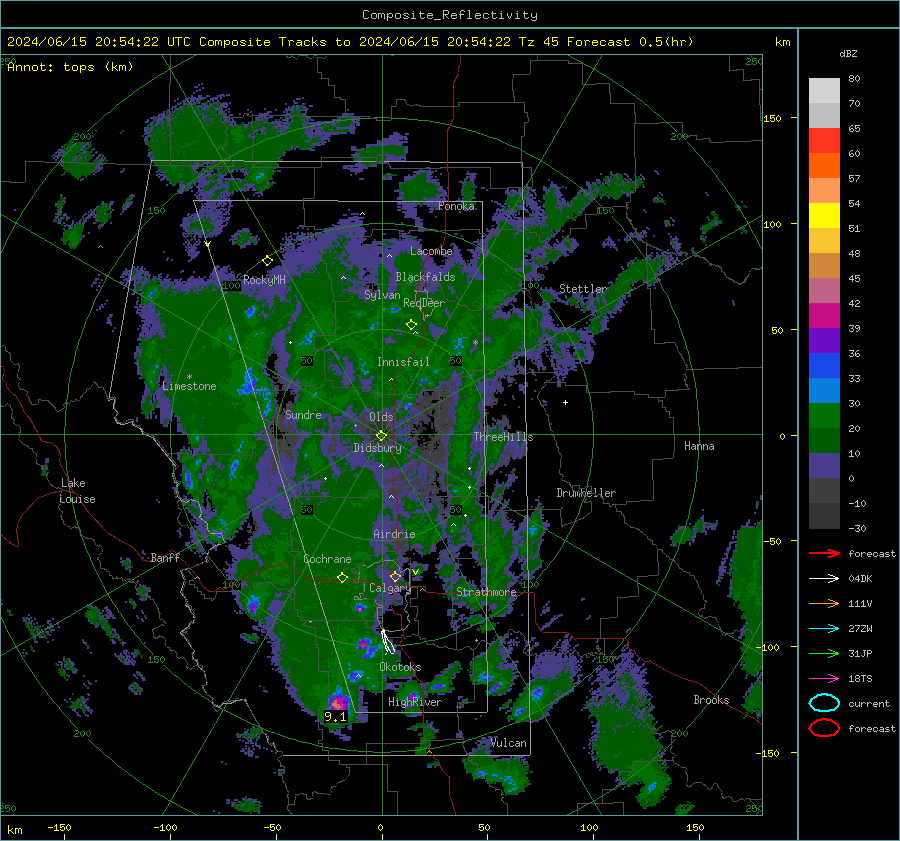Click the ThreeHills label

click(503, 437)
